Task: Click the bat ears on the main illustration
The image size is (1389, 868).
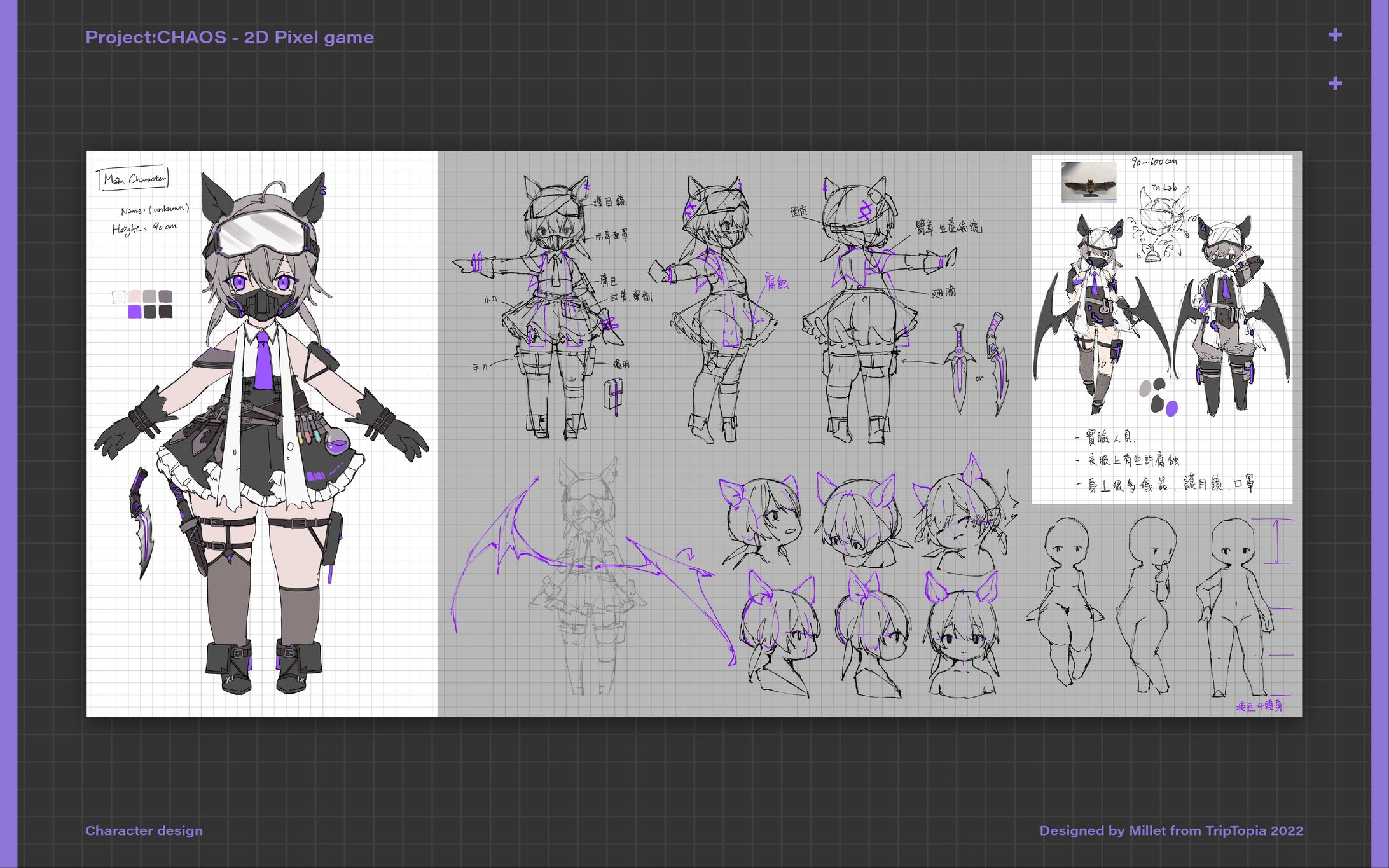Action: (x=216, y=197)
